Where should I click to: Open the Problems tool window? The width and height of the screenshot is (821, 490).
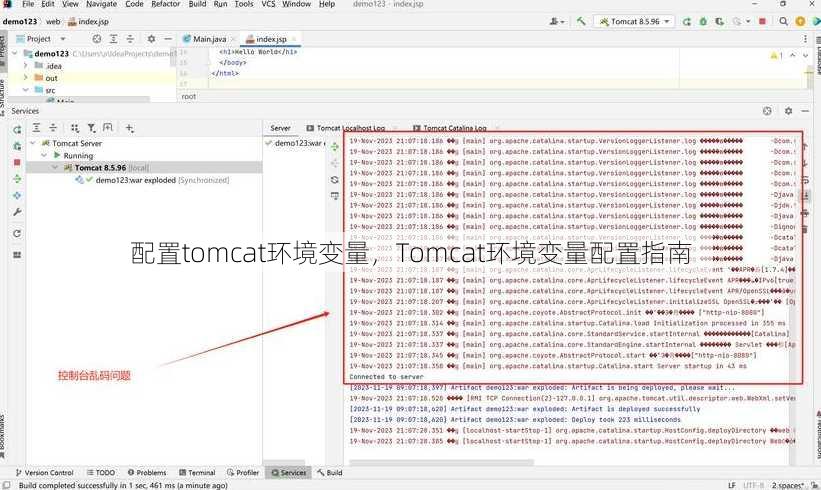tap(147, 472)
